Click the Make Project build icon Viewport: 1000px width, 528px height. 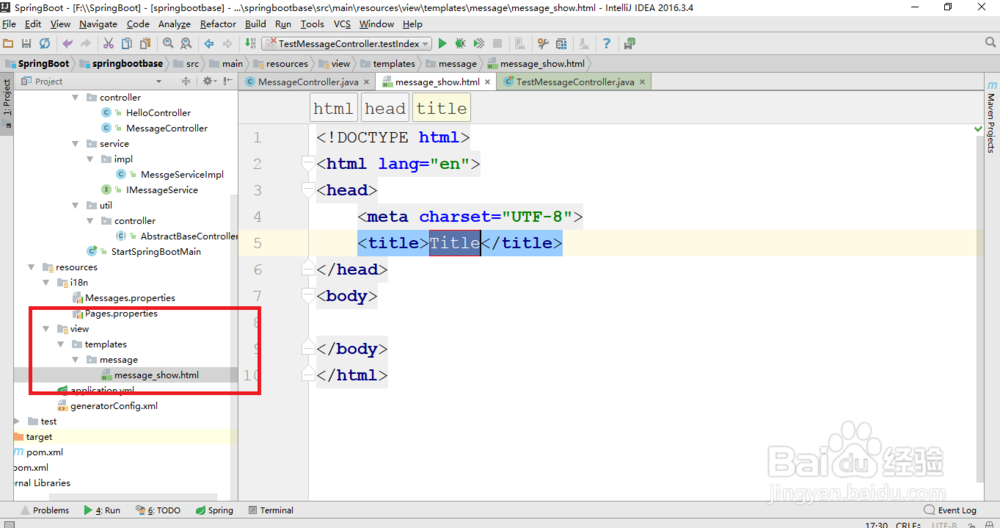click(x=250, y=43)
